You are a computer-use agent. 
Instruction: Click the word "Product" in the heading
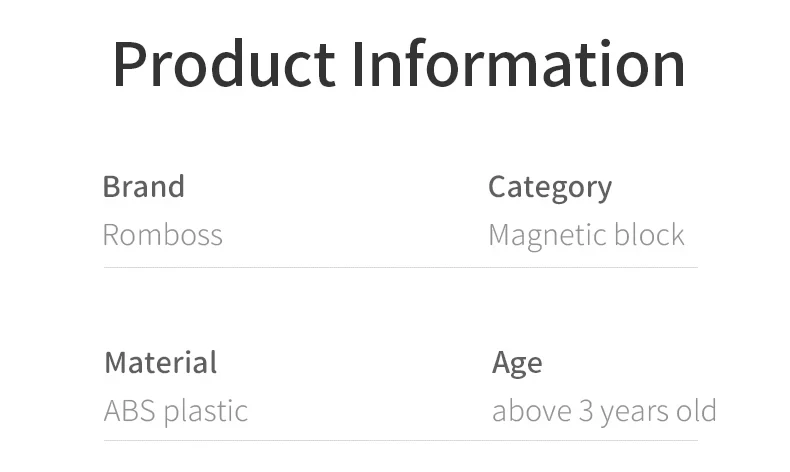(223, 64)
